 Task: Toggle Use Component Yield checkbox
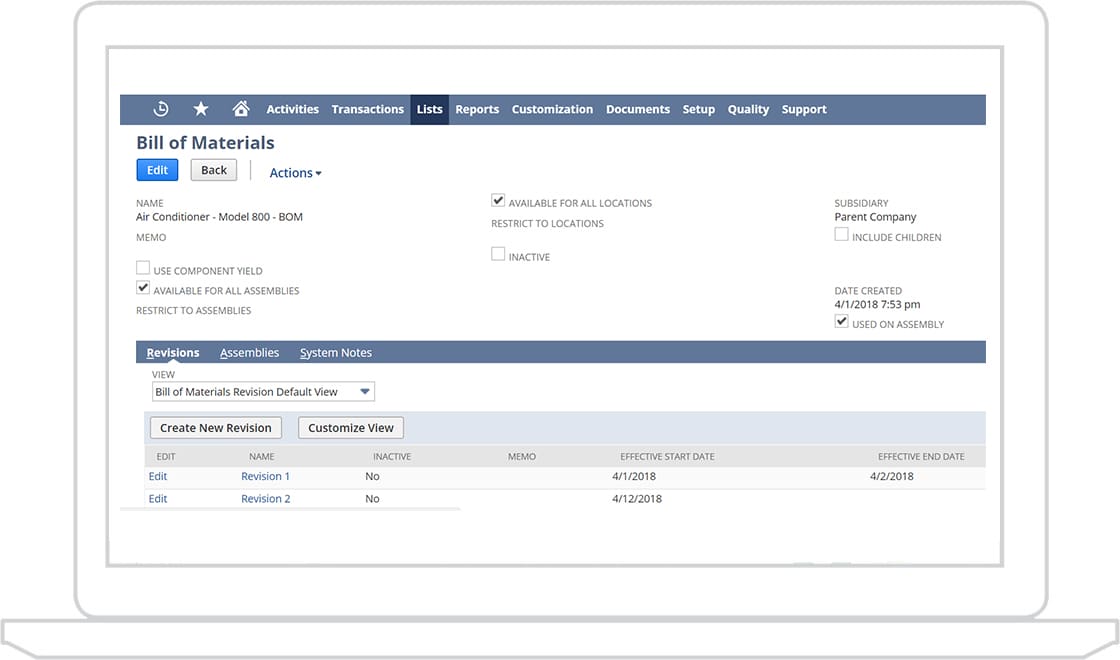143,268
